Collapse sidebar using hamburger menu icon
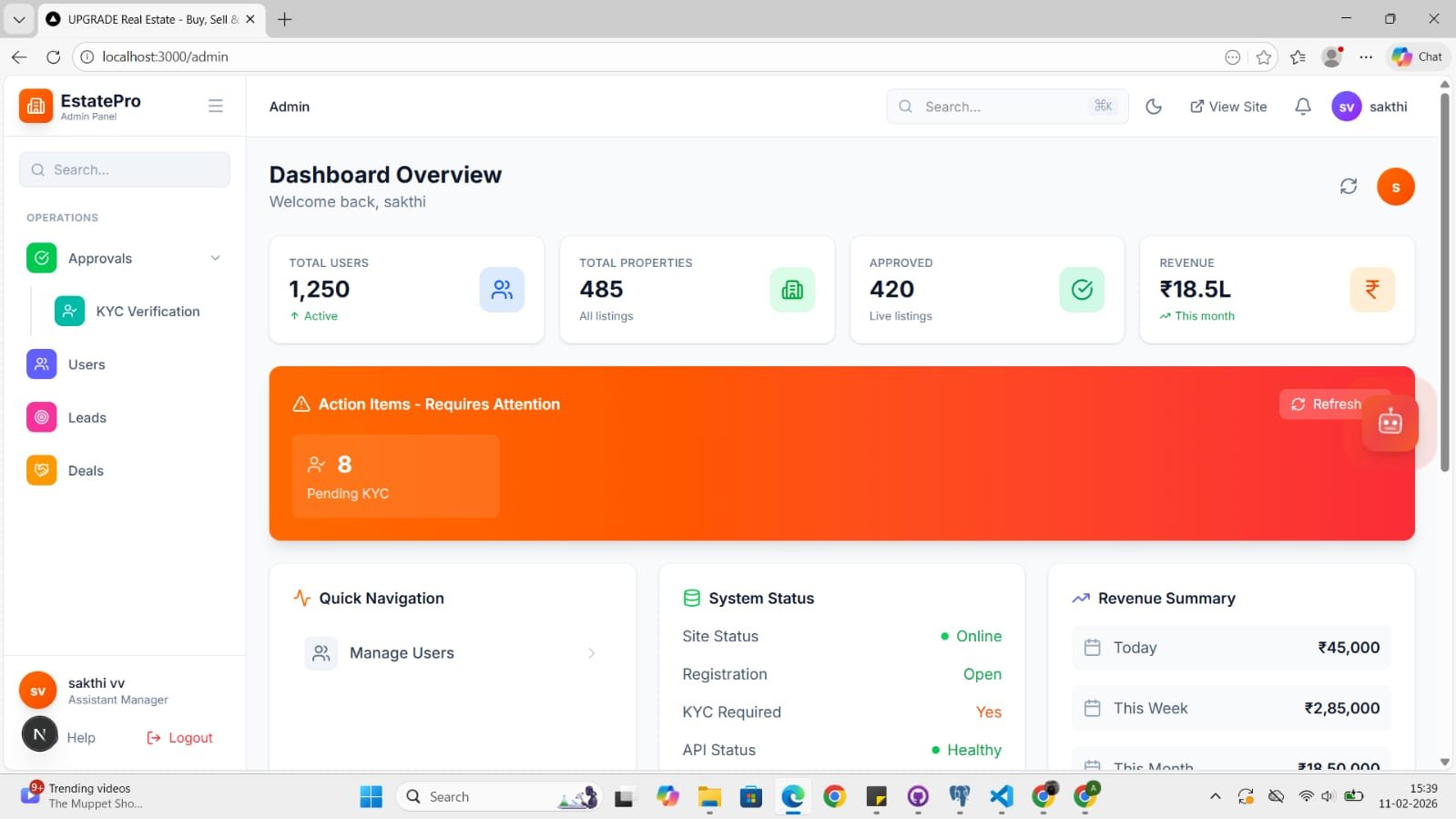This screenshot has width=1456, height=819. coord(216,106)
